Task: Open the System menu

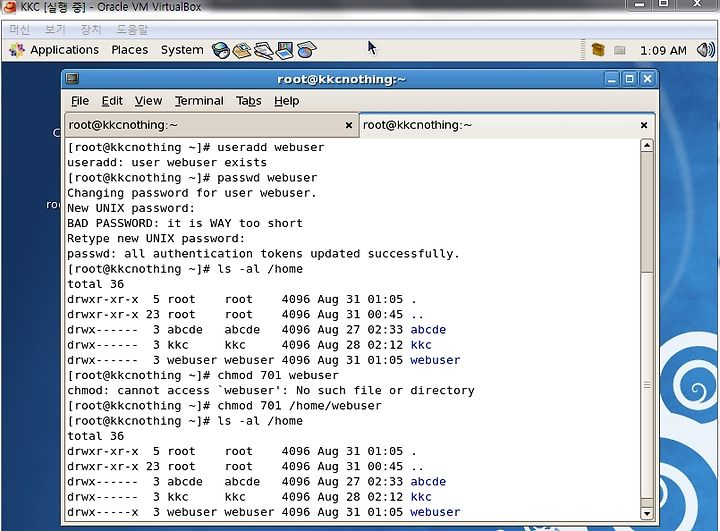Action: 182,50
